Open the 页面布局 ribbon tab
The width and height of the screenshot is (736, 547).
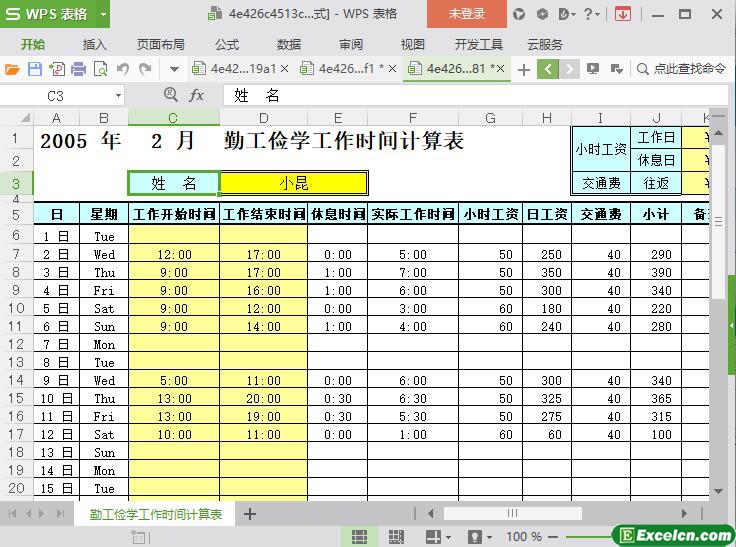pos(161,45)
